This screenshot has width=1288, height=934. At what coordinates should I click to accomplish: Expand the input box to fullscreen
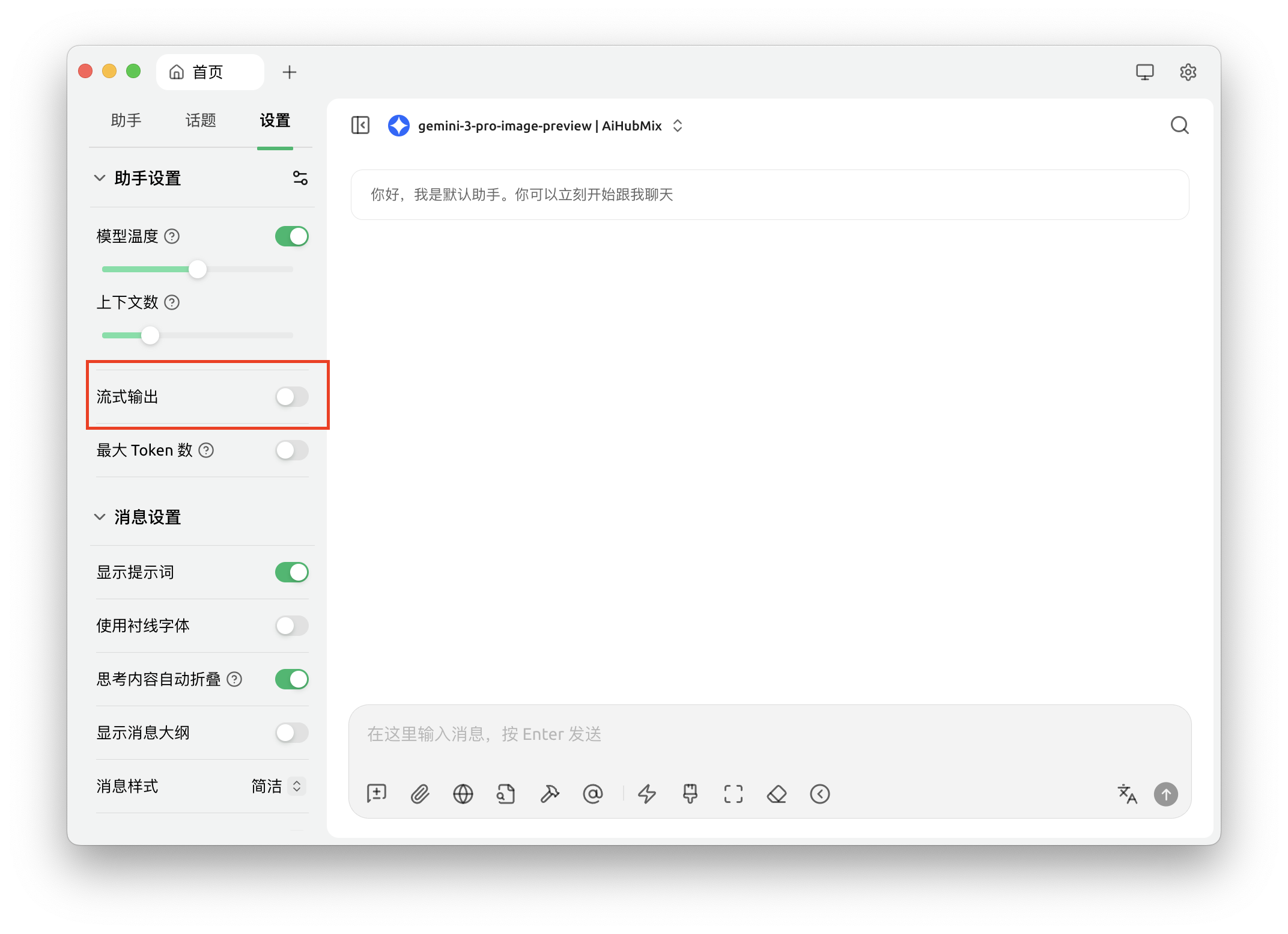click(733, 794)
